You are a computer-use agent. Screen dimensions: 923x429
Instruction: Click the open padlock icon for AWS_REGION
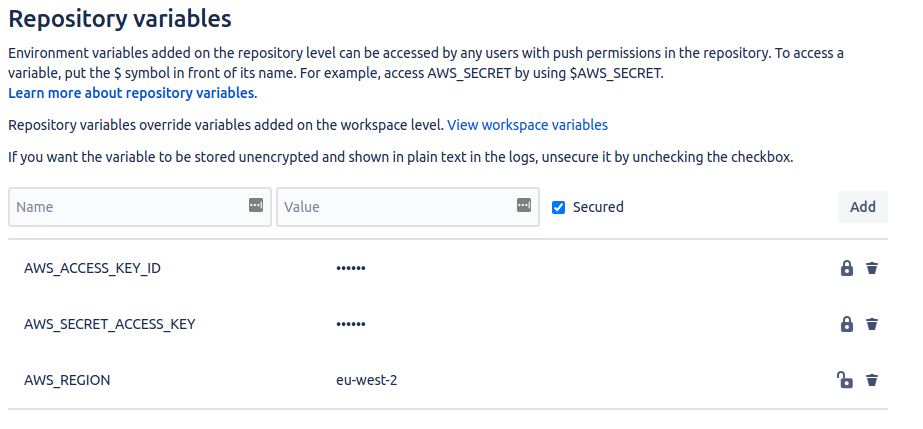(x=845, y=380)
